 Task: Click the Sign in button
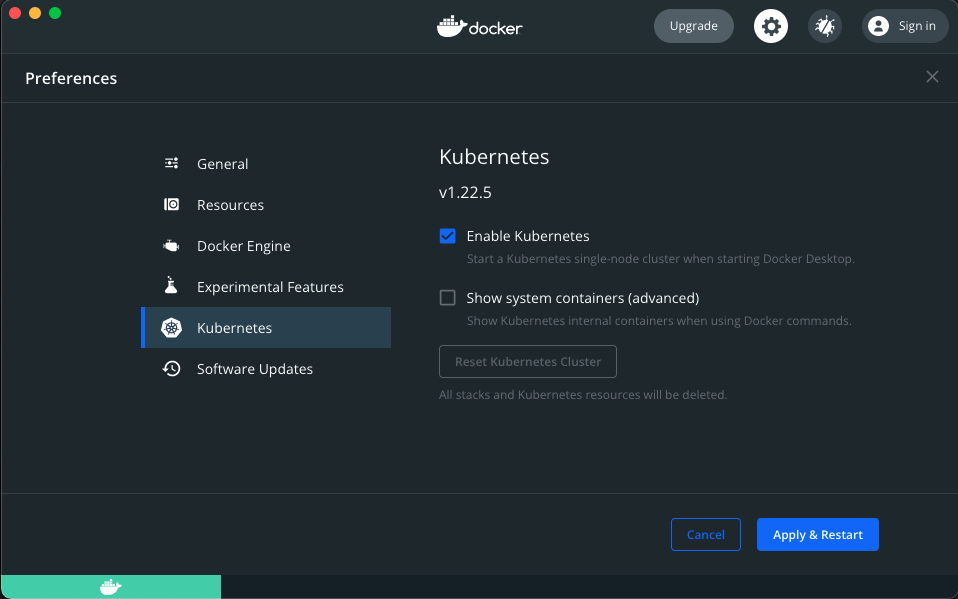pos(905,26)
